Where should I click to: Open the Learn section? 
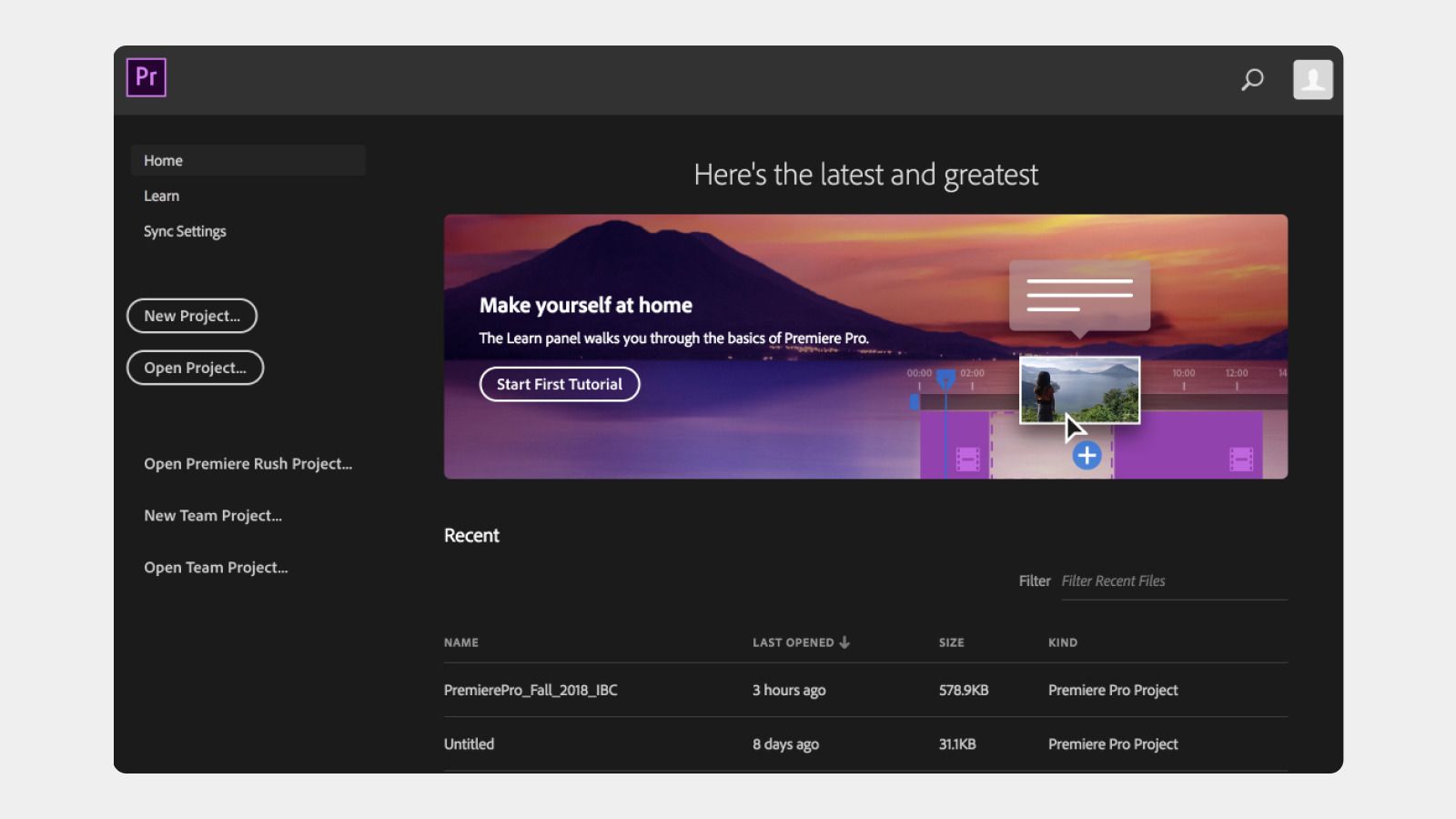pos(161,196)
